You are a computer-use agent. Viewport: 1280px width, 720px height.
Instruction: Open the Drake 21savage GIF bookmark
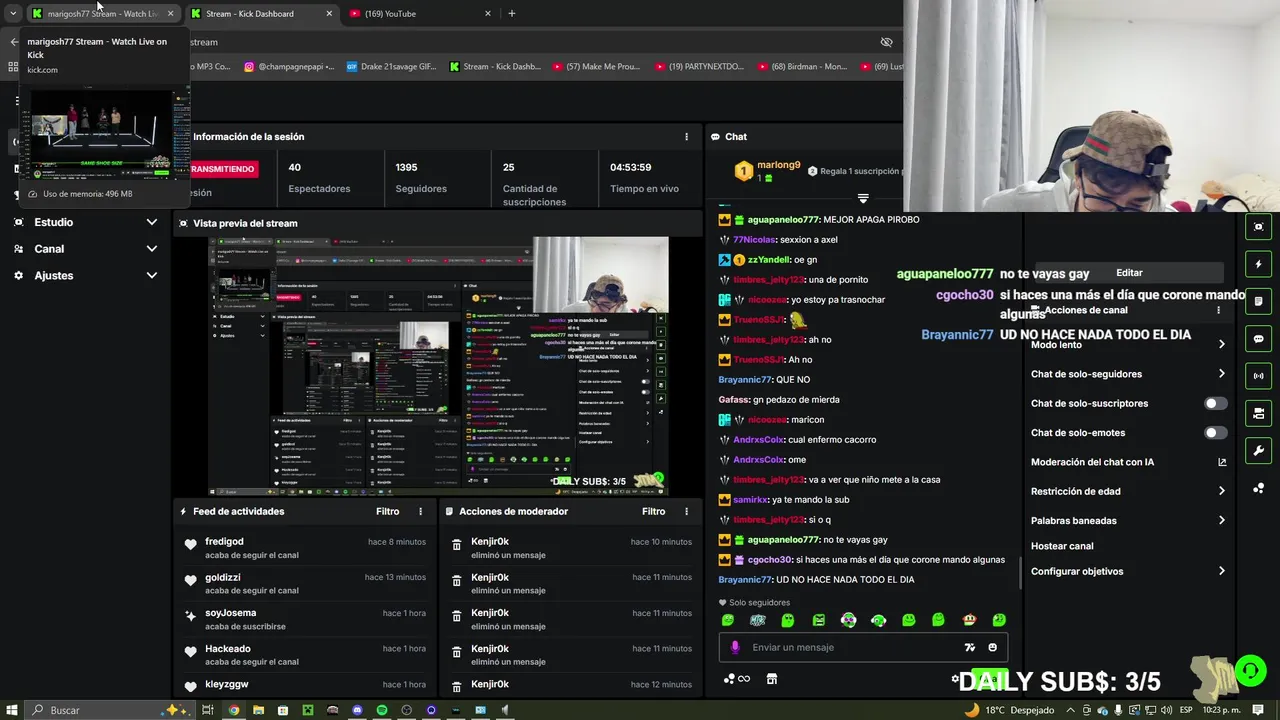pos(392,67)
